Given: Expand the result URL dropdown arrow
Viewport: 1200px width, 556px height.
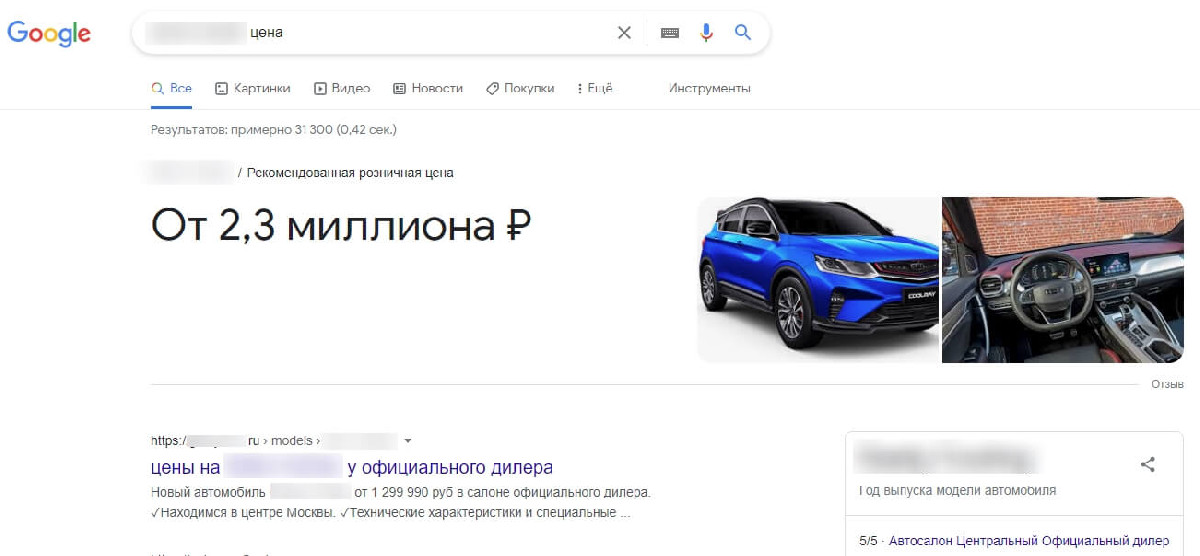Looking at the screenshot, I should 408,441.
